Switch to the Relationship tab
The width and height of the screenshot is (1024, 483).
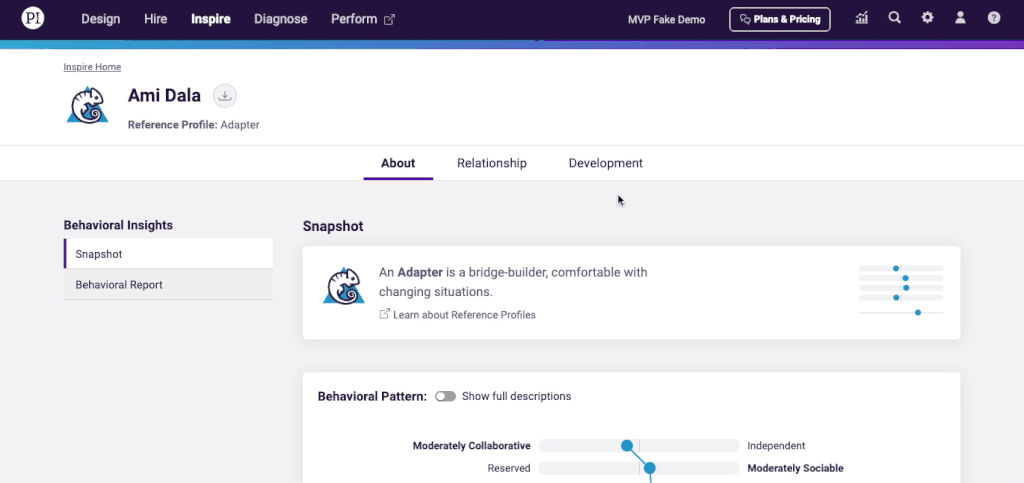coord(491,163)
